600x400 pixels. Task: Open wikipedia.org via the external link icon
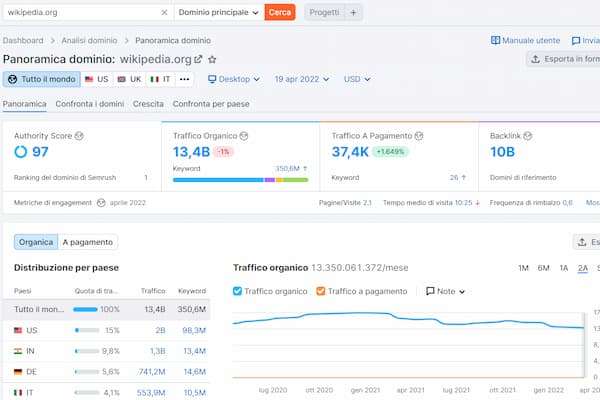click(197, 60)
